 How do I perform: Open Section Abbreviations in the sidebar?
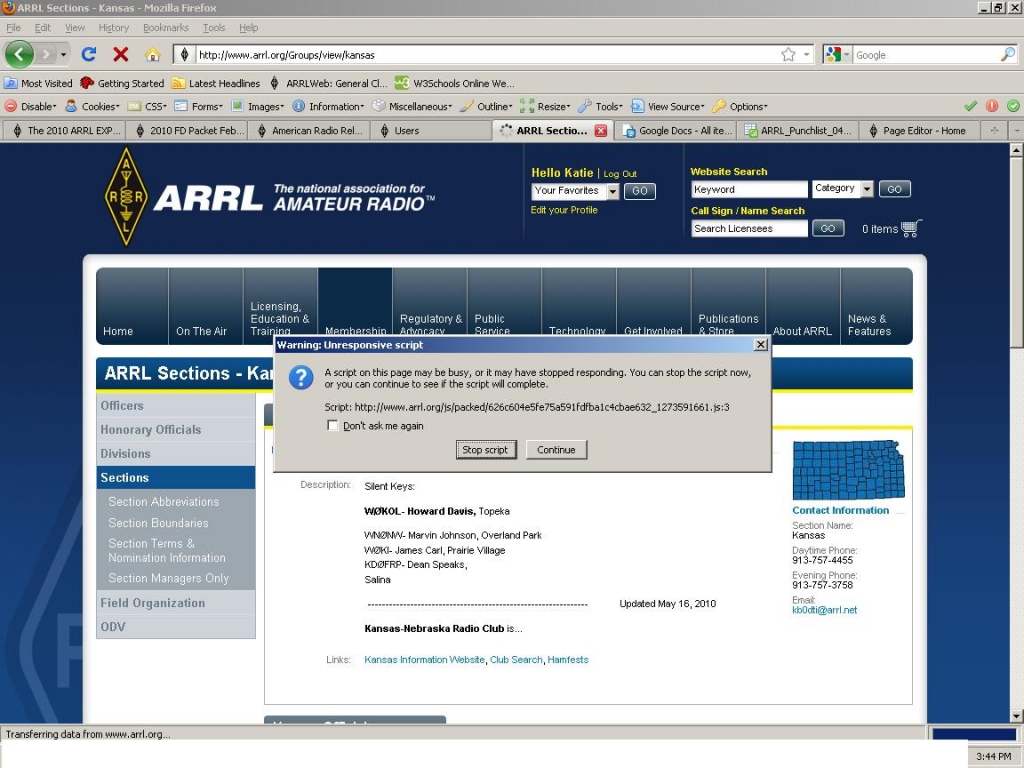click(x=164, y=502)
